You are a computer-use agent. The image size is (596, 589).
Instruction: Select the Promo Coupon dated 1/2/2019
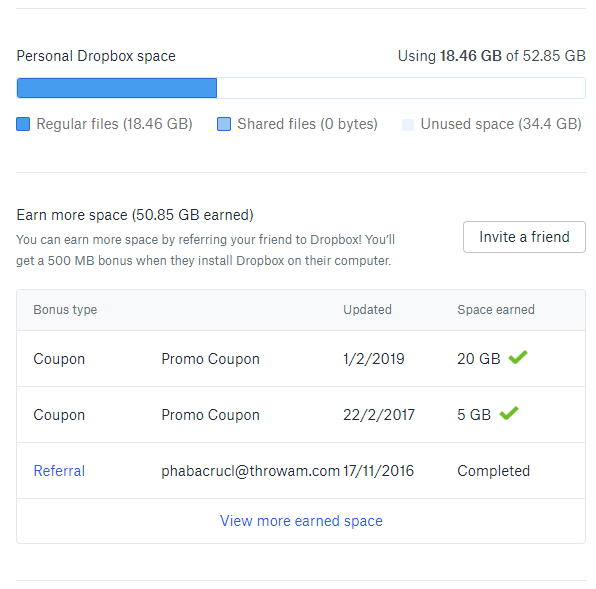coord(211,359)
